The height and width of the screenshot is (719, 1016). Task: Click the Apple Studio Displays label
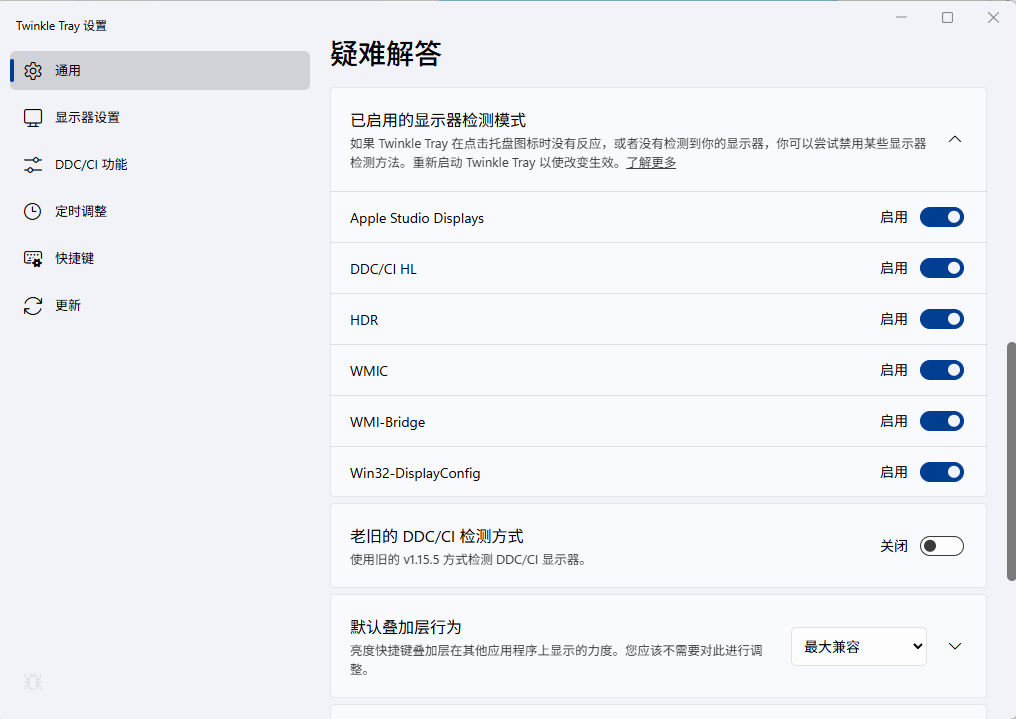coord(417,218)
